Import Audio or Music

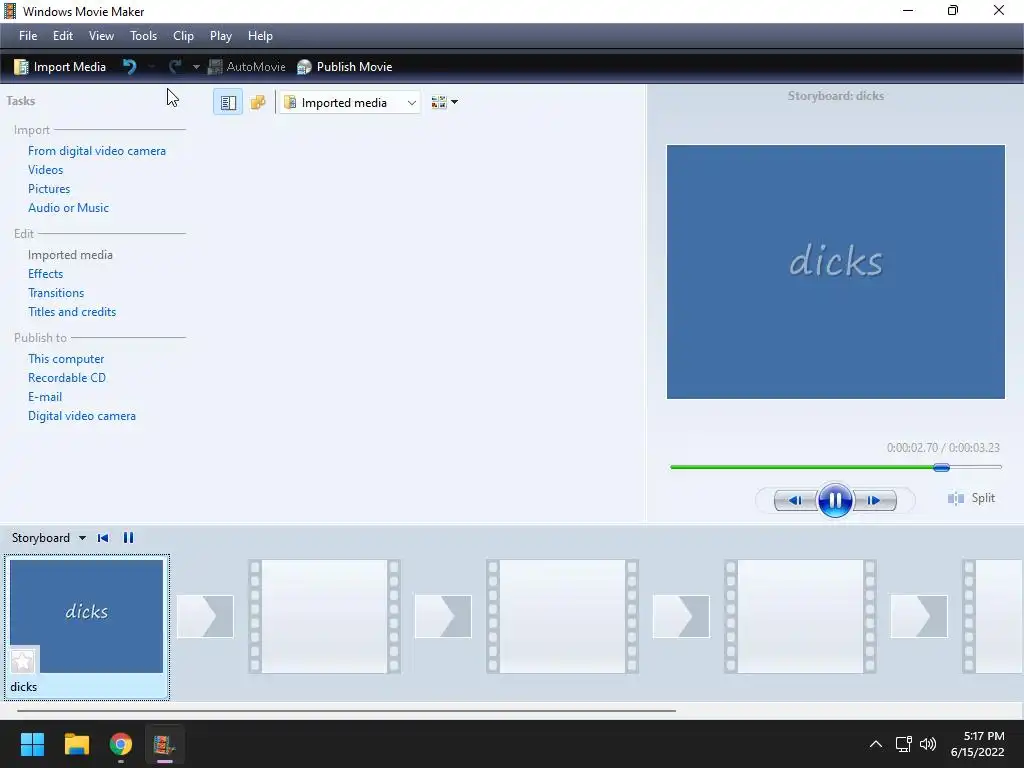tap(69, 208)
